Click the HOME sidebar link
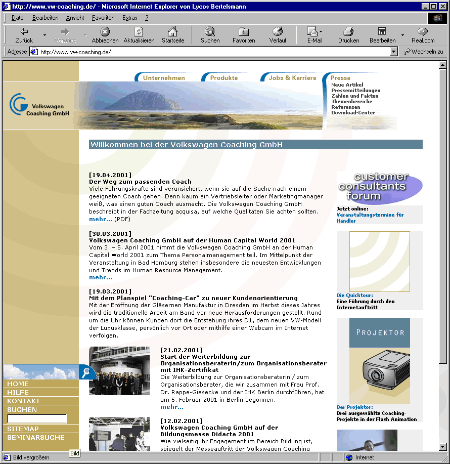This screenshot has height=464, width=450. (x=18, y=384)
